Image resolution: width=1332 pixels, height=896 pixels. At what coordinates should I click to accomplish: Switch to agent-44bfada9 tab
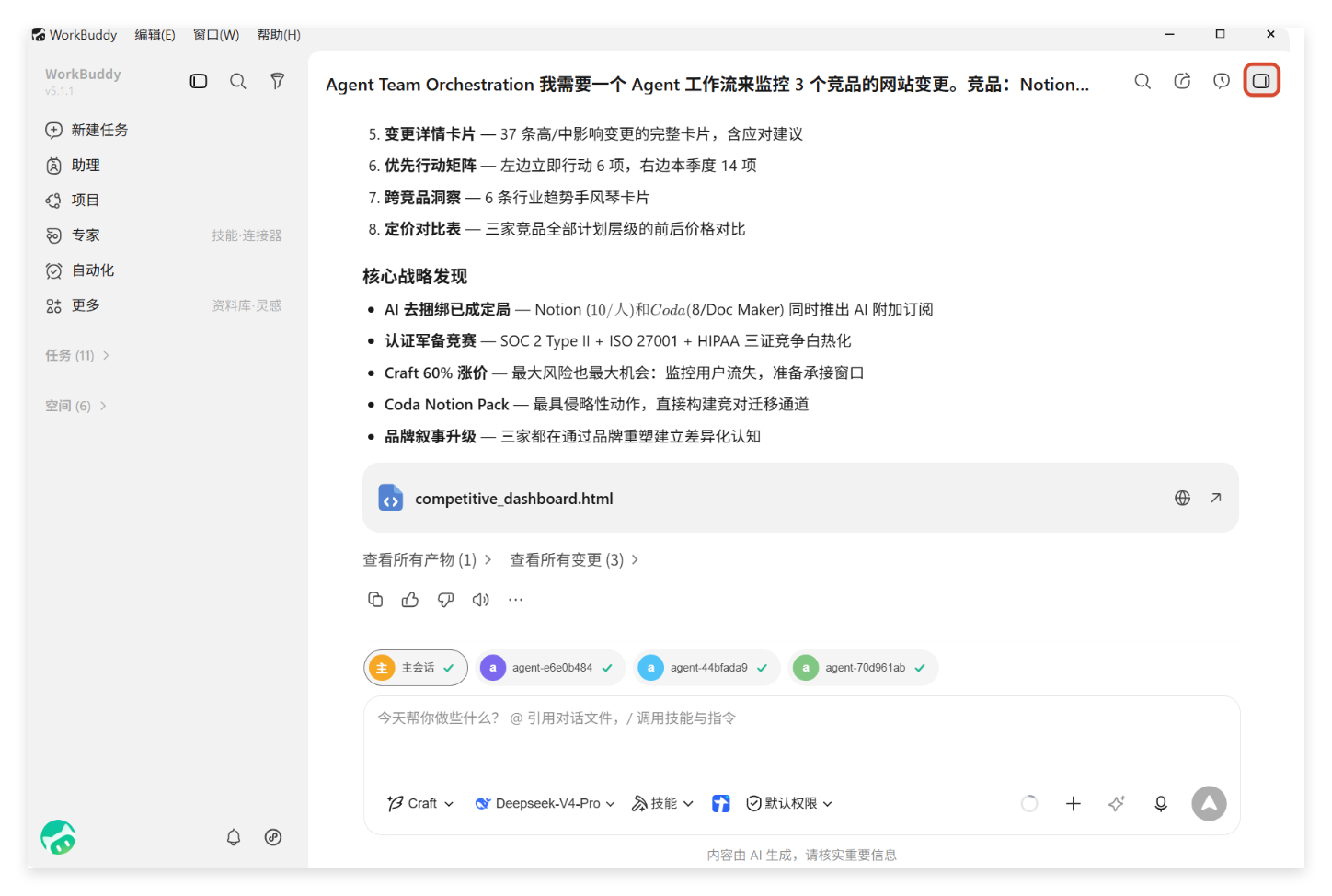pyautogui.click(x=706, y=668)
